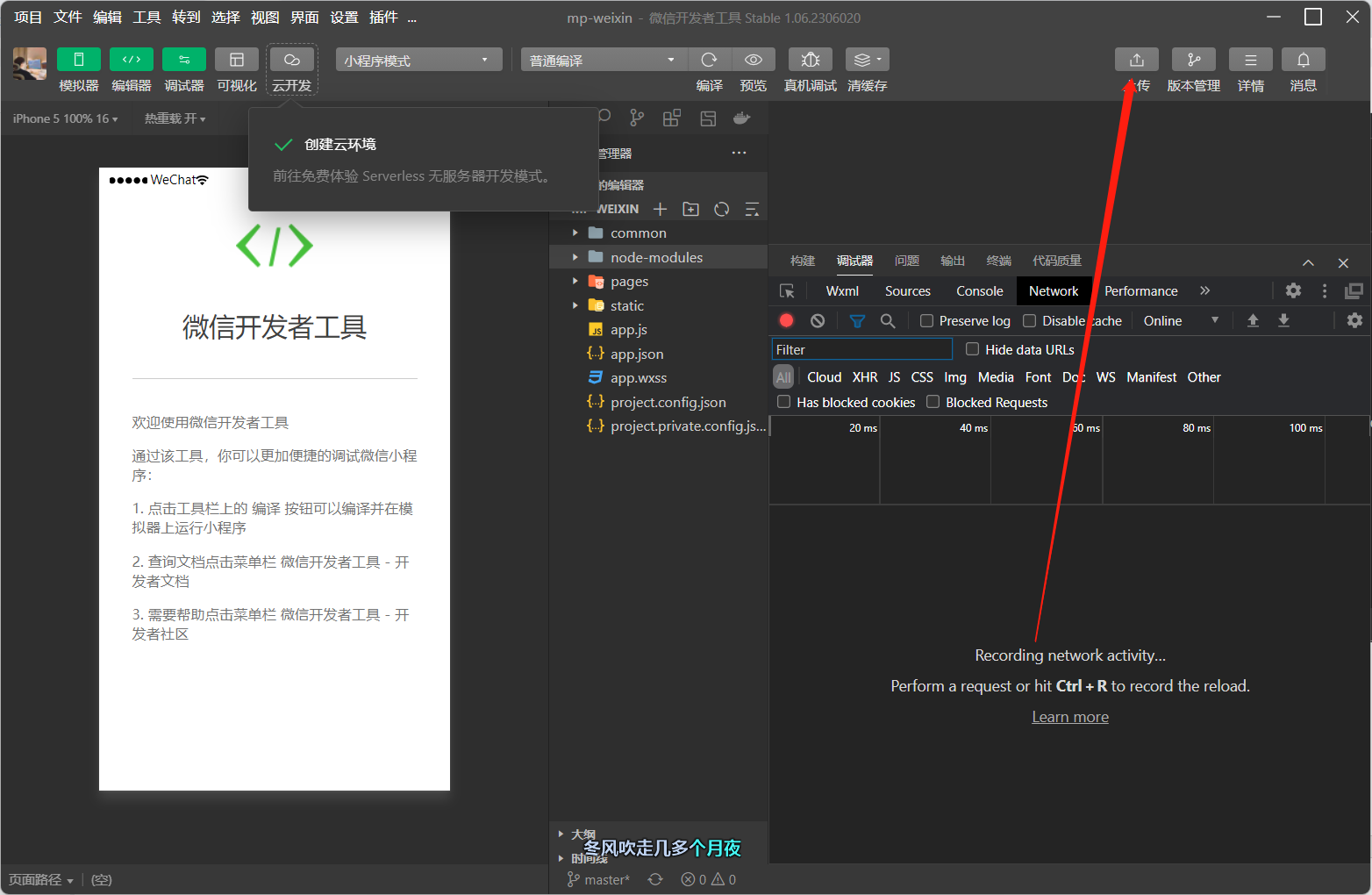Toggle the Cloud request type filter

click(825, 377)
